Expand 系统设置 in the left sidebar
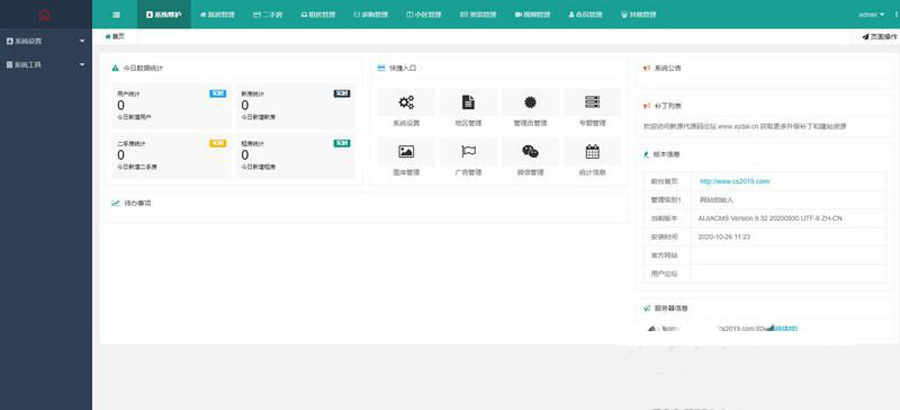900x410 pixels. point(45,41)
